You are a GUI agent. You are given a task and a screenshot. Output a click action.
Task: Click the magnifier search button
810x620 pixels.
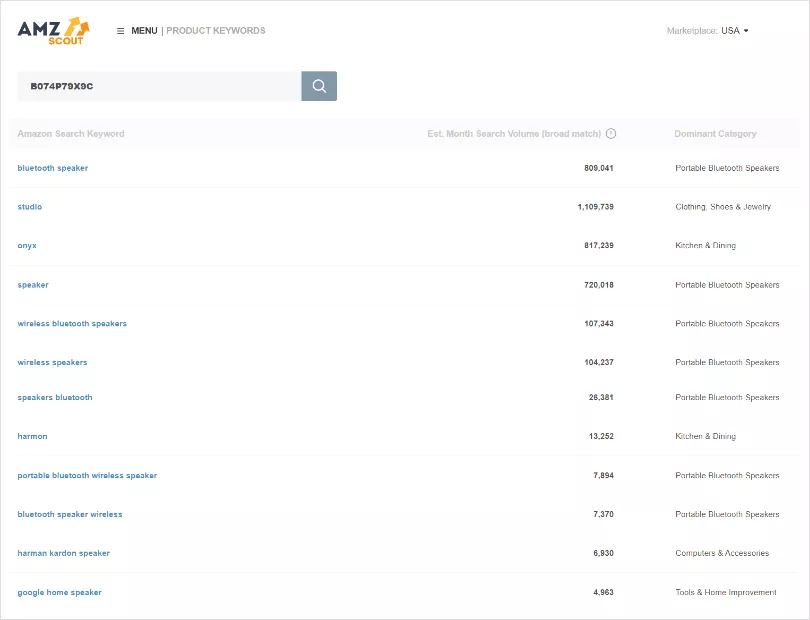(319, 86)
